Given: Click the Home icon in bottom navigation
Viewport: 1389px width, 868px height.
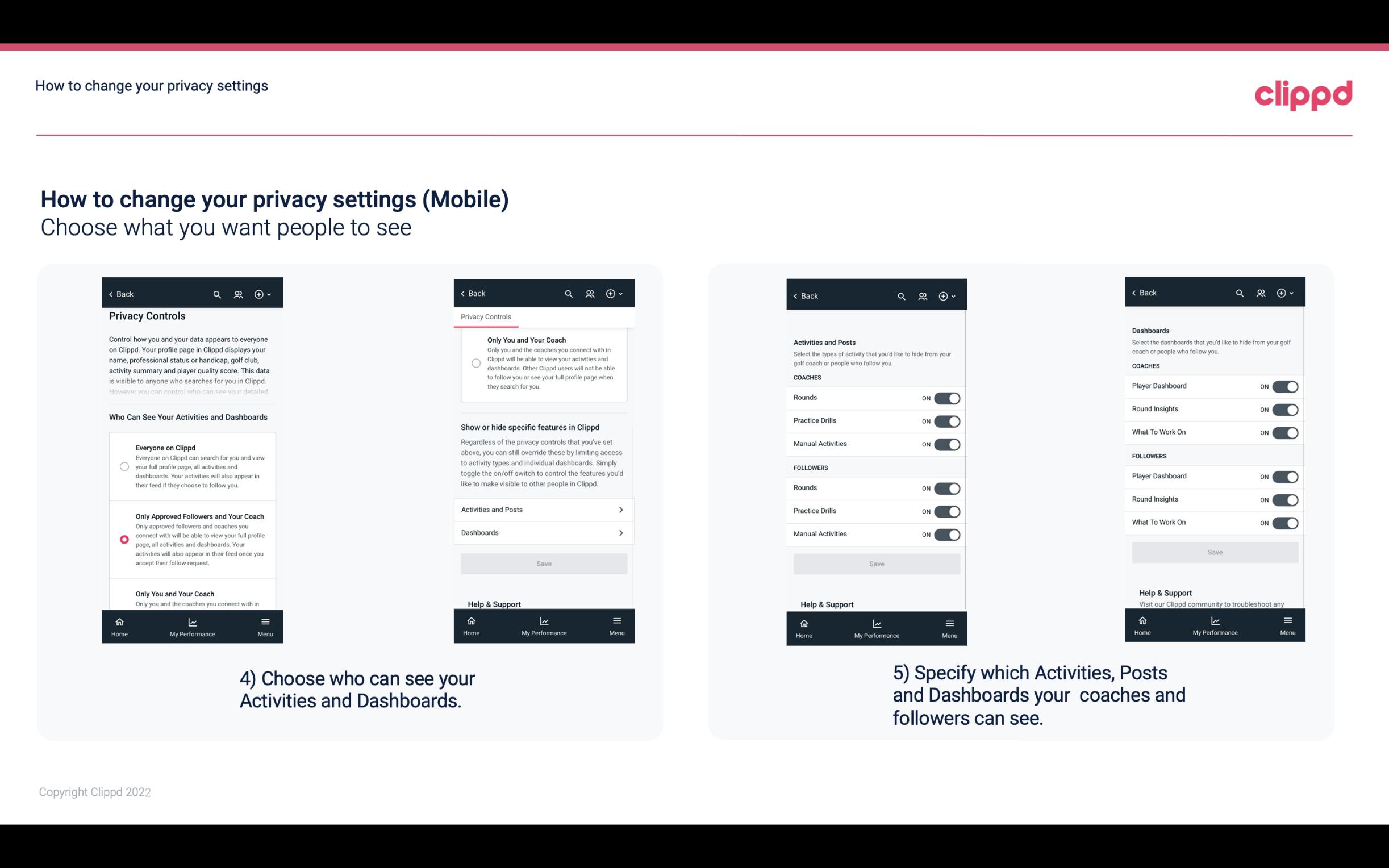Looking at the screenshot, I should 119,621.
